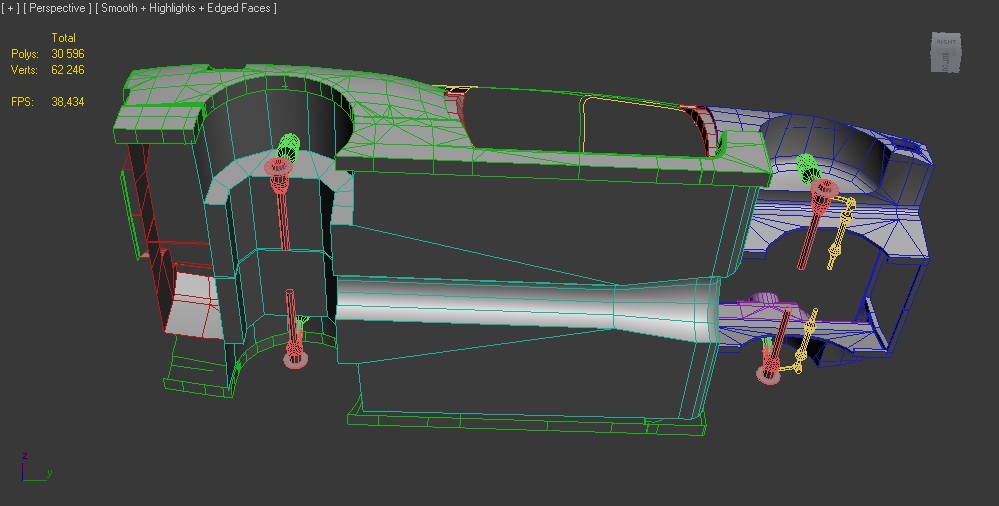
Task: Select the red bolt head in upper blue housing
Action: [x=825, y=189]
